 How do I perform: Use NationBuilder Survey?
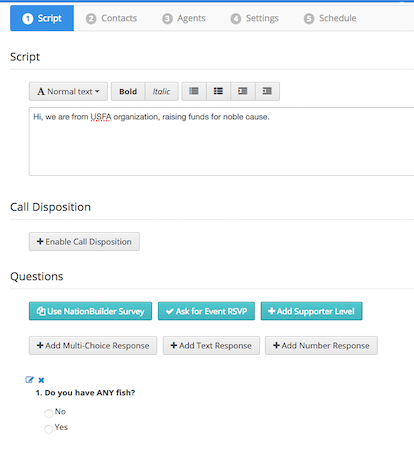[x=90, y=311]
